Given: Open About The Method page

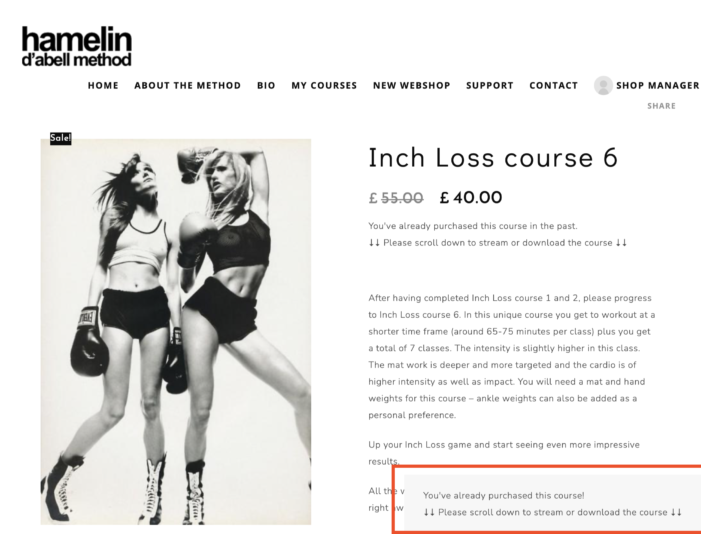Looking at the screenshot, I should [x=187, y=85].
